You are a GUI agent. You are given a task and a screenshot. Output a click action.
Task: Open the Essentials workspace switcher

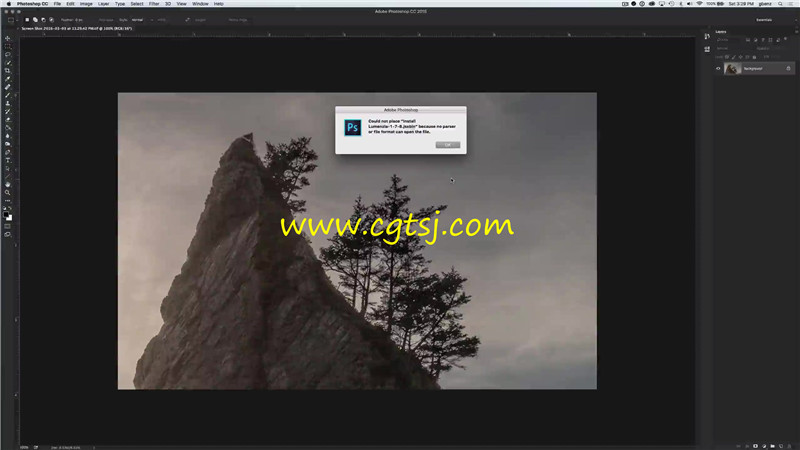[x=764, y=20]
